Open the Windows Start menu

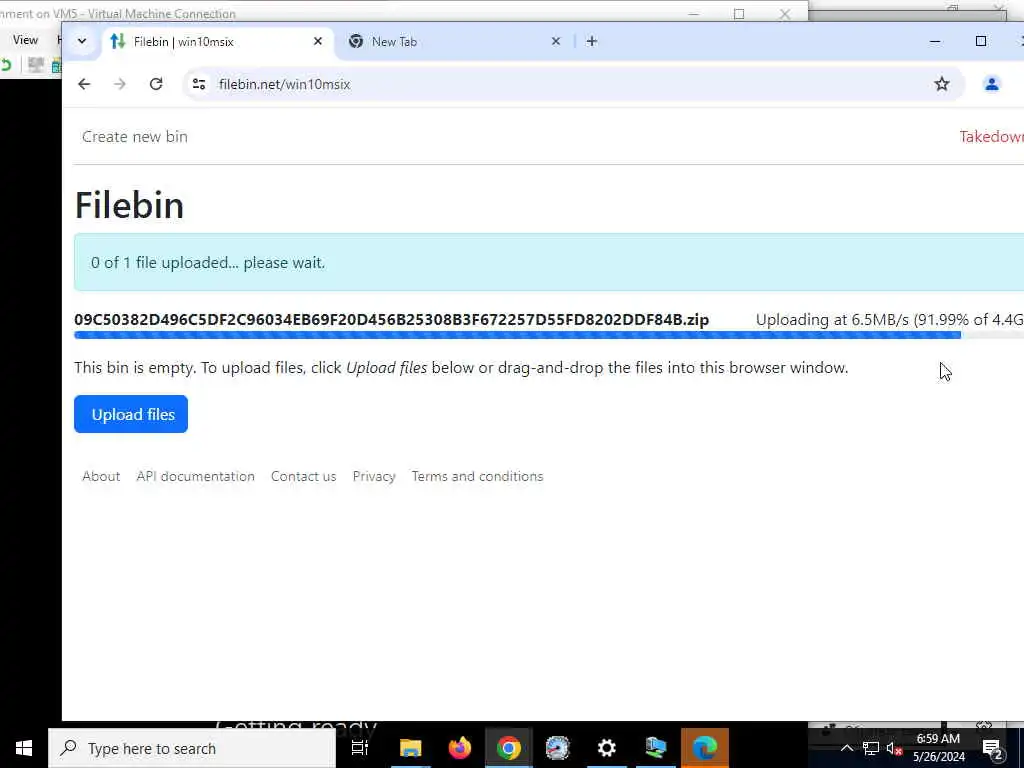pyautogui.click(x=24, y=748)
